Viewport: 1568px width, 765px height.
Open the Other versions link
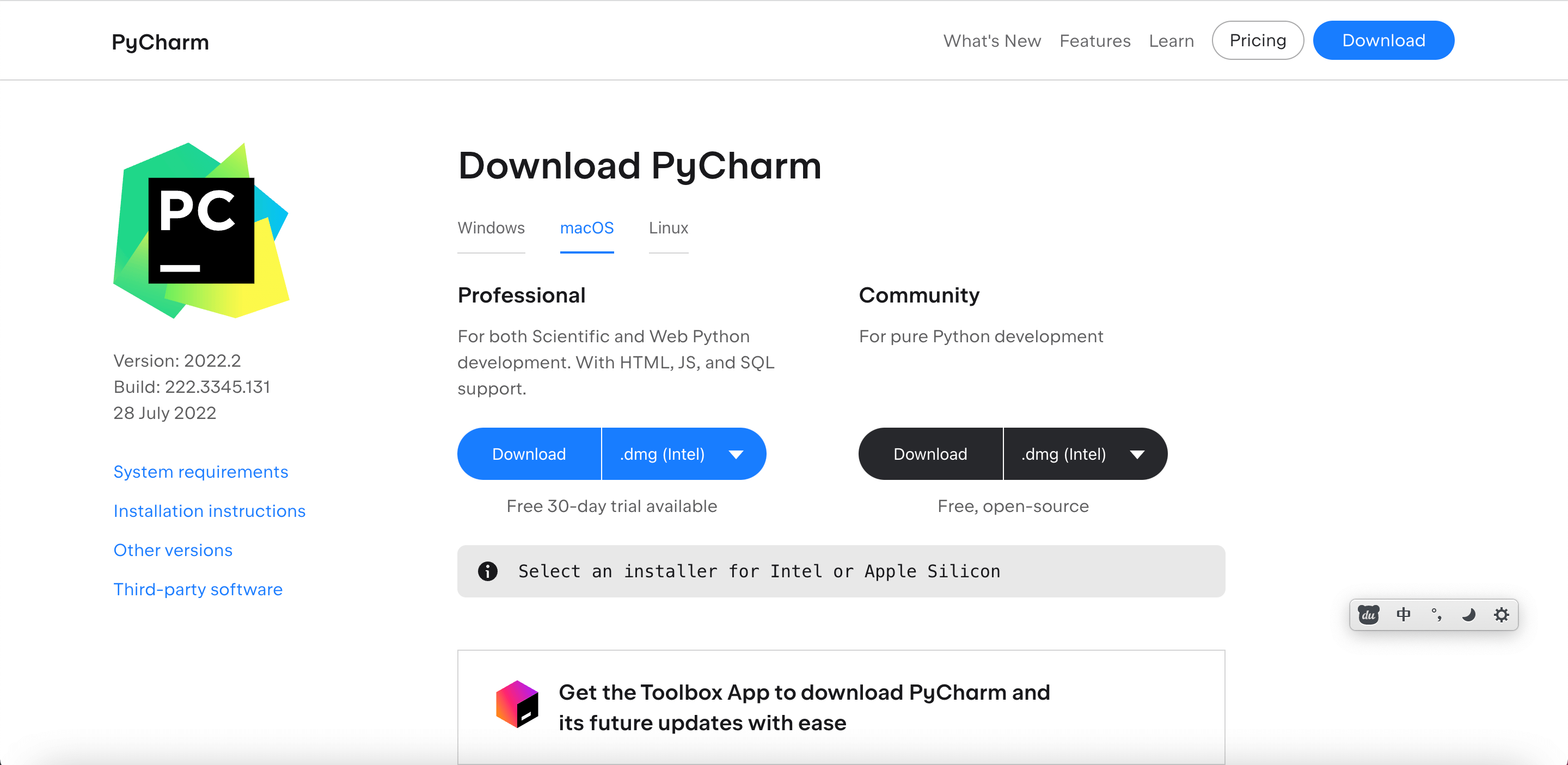tap(173, 550)
